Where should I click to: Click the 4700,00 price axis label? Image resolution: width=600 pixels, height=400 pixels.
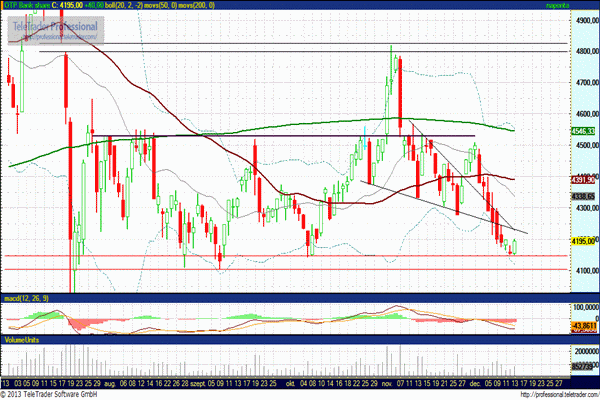pos(587,83)
